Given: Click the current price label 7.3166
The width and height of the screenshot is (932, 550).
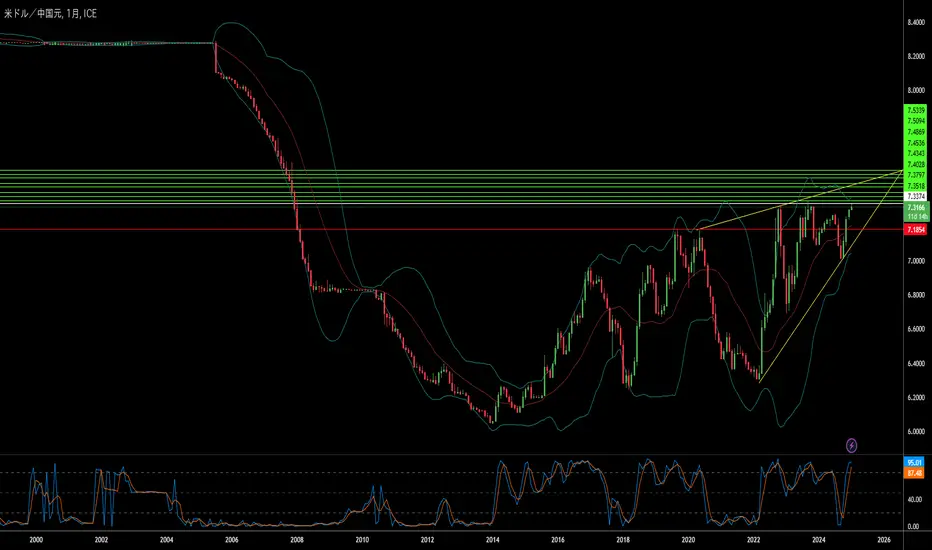Looking at the screenshot, I should [x=914, y=207].
